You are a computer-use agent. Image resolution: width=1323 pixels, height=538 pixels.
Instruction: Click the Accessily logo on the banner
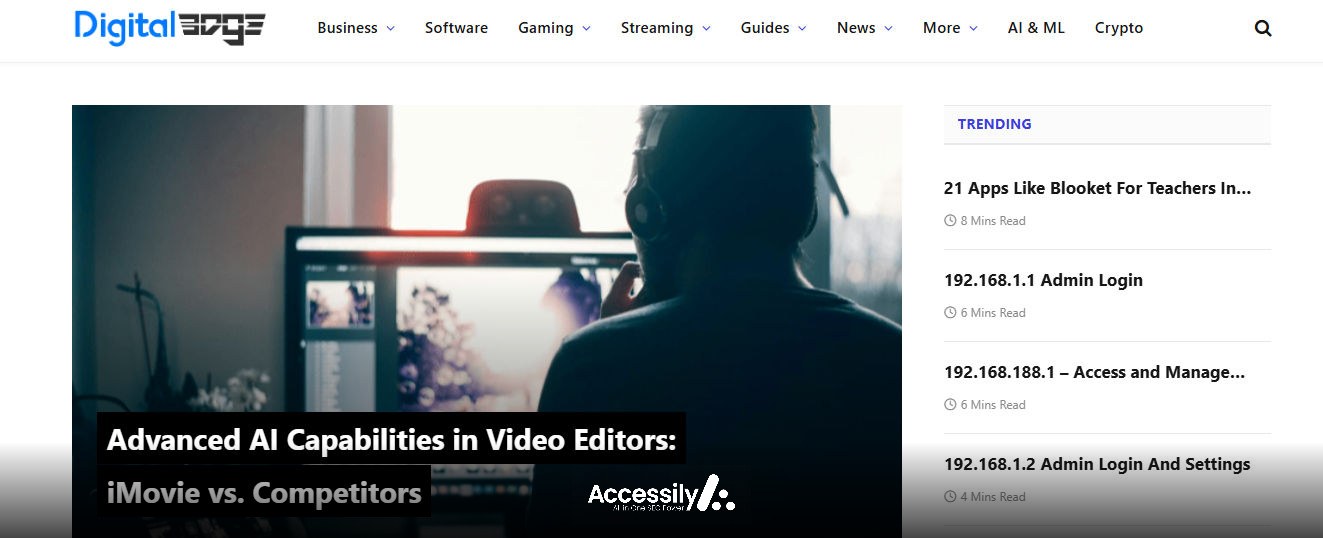(x=661, y=494)
